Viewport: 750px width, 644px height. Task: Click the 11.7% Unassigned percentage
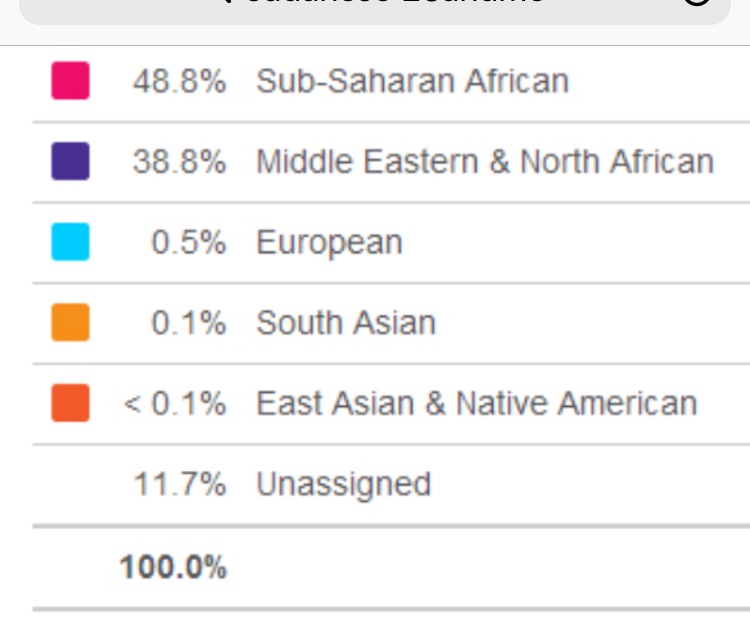180,484
